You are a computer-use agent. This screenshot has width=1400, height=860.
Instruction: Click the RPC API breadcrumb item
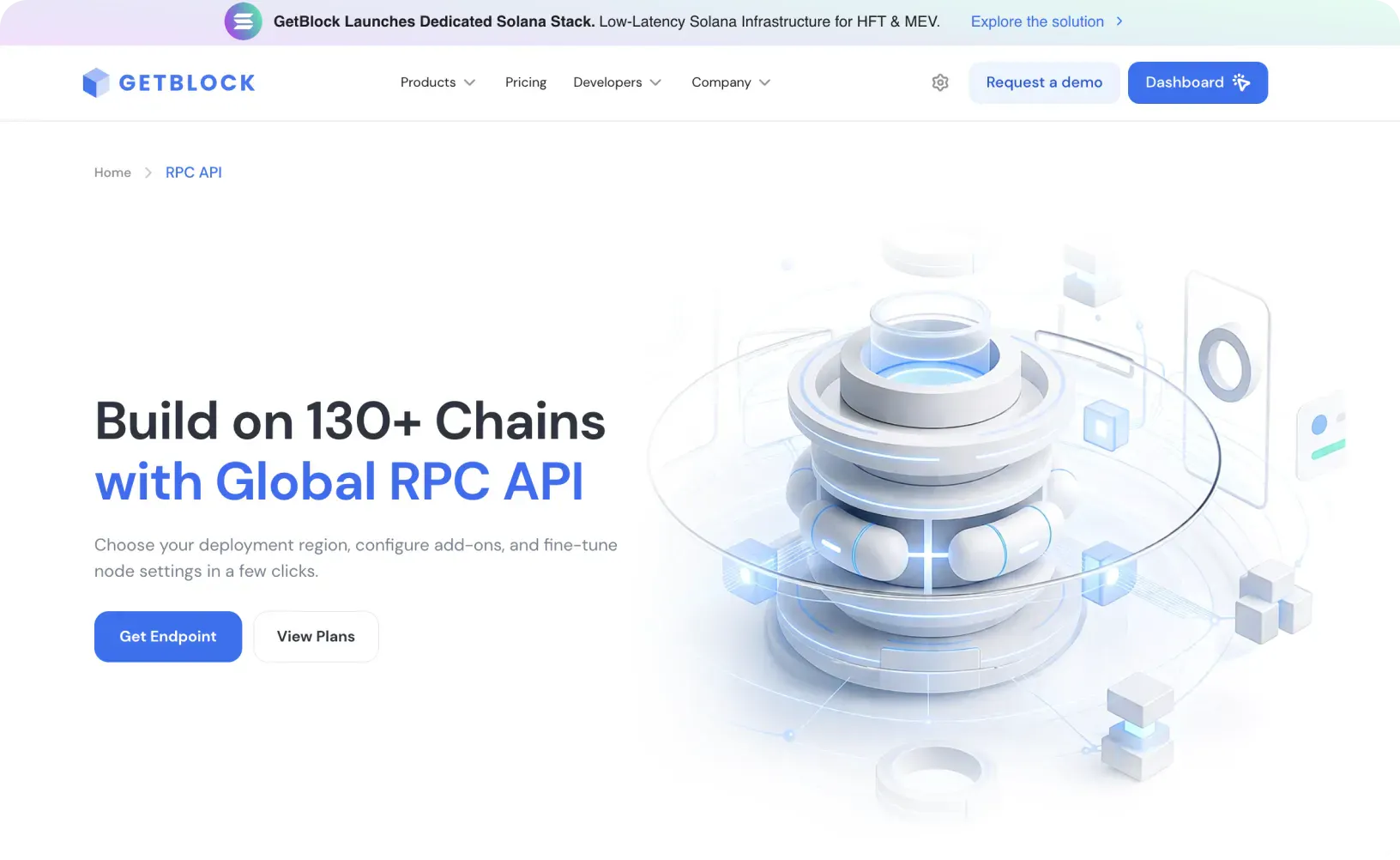coord(193,173)
